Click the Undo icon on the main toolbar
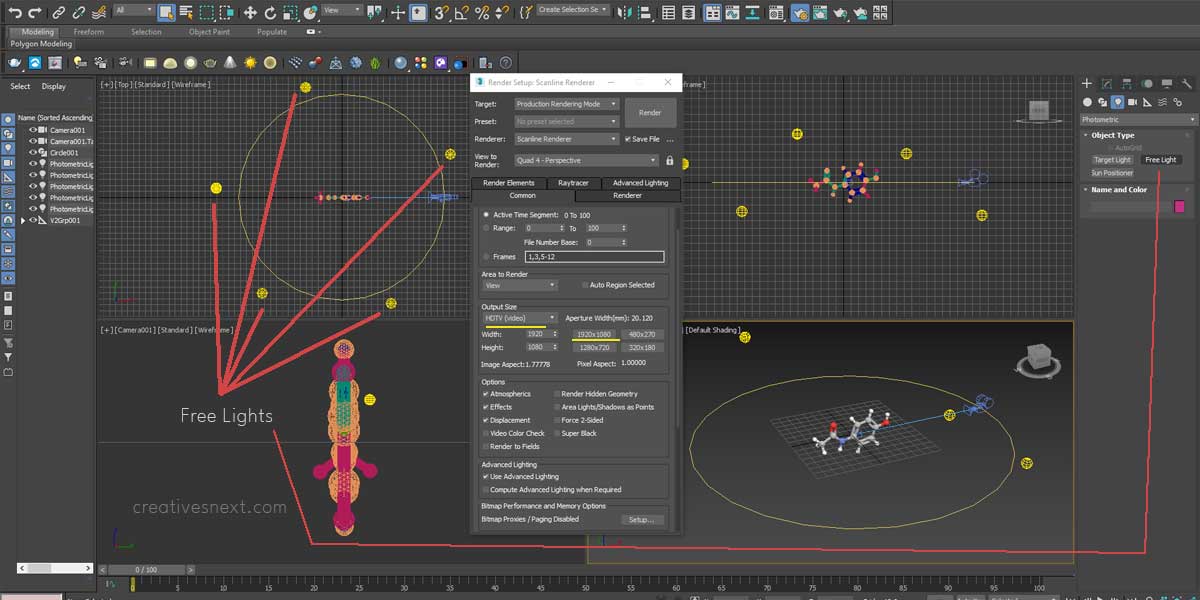 click(15, 12)
